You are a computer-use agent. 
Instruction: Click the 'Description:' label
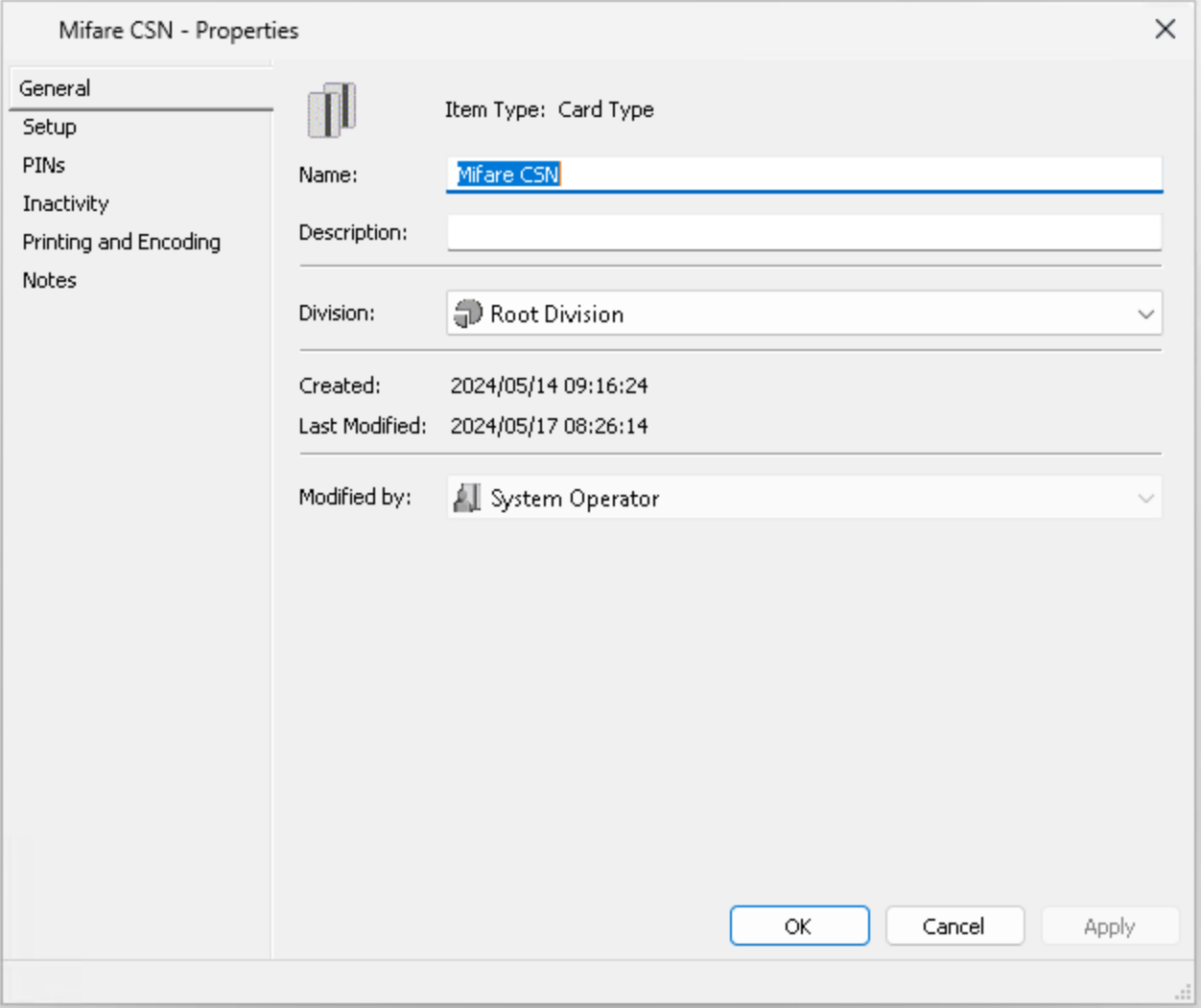353,232
